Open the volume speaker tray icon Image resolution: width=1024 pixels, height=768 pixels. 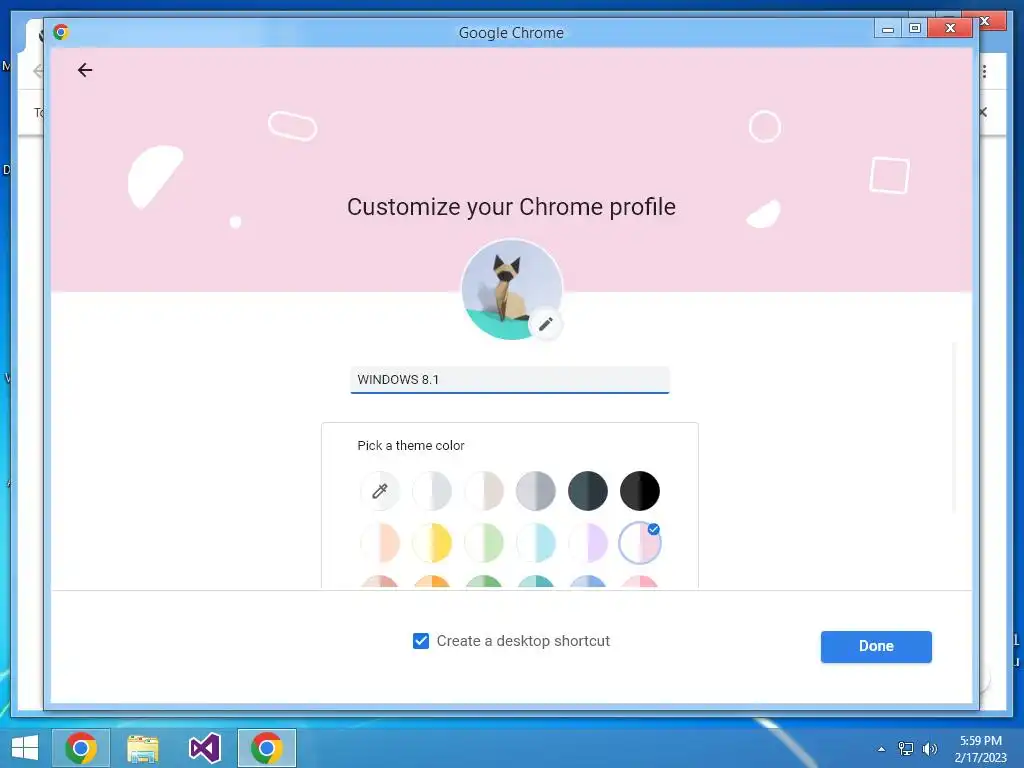tap(930, 748)
